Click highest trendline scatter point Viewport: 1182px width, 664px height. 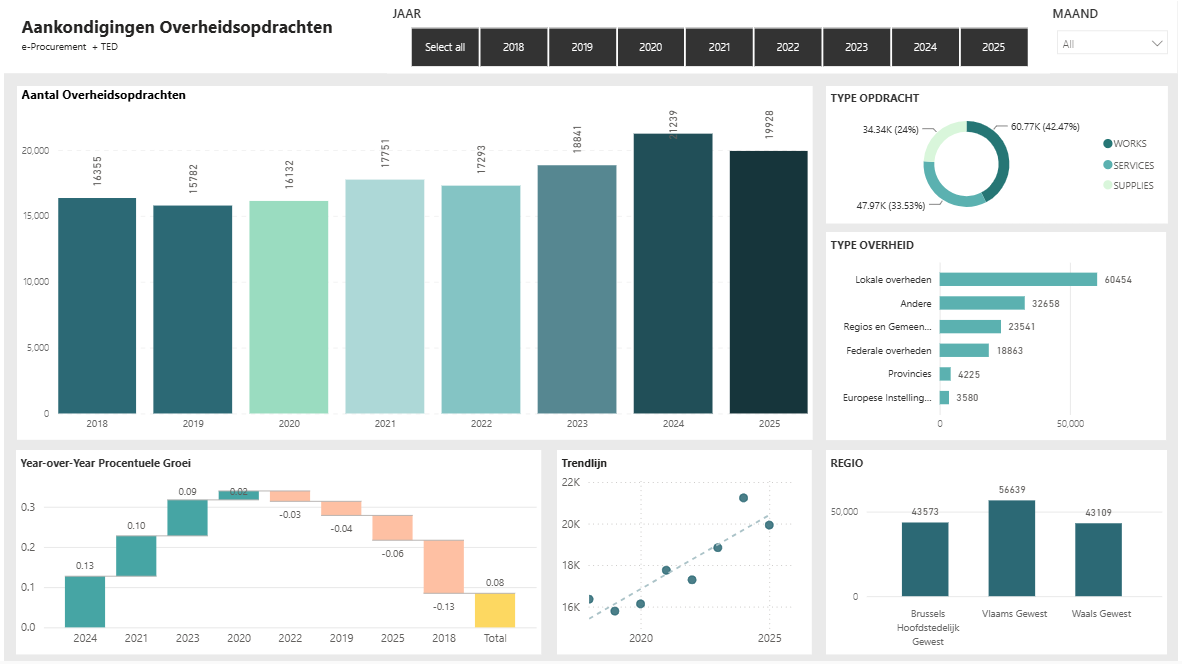pyautogui.click(x=743, y=498)
